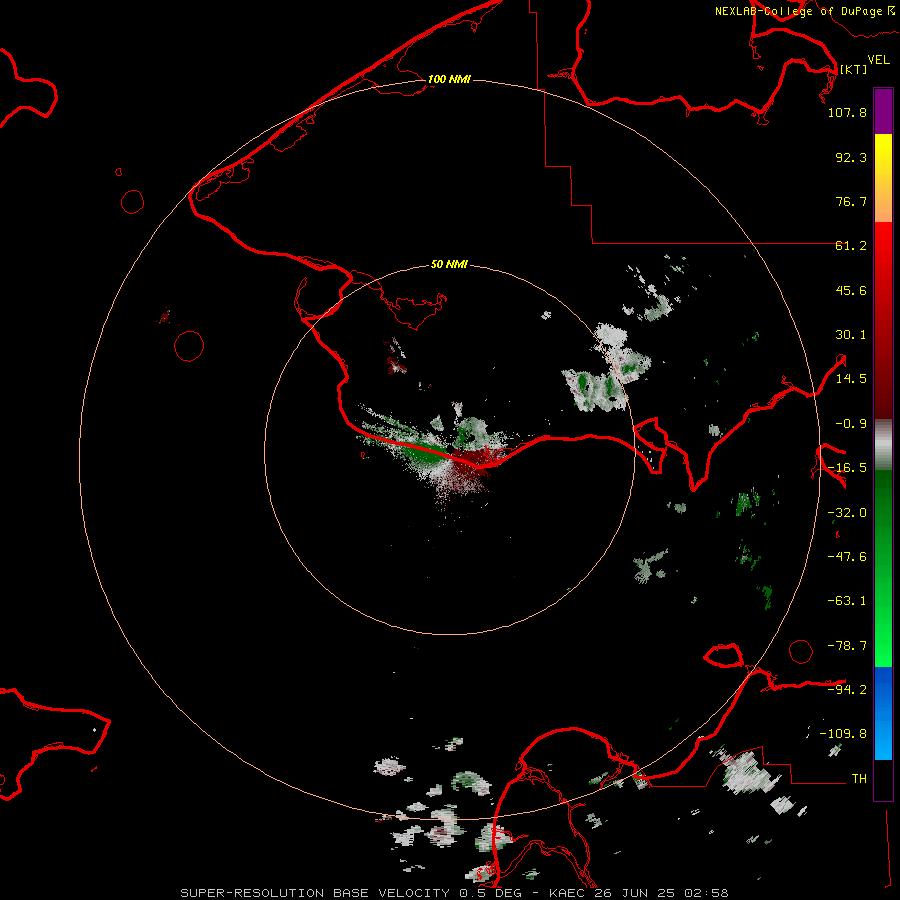Click the -0.9 legend value
900x900 pixels.
coord(851,424)
